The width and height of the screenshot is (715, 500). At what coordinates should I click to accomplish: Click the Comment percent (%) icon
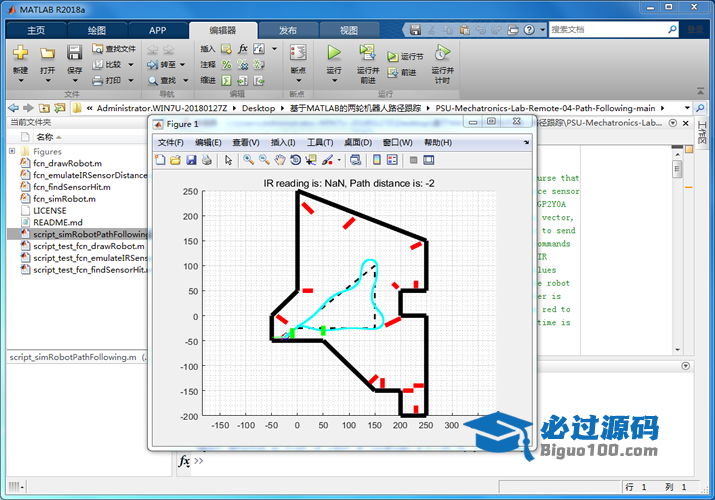click(226, 65)
